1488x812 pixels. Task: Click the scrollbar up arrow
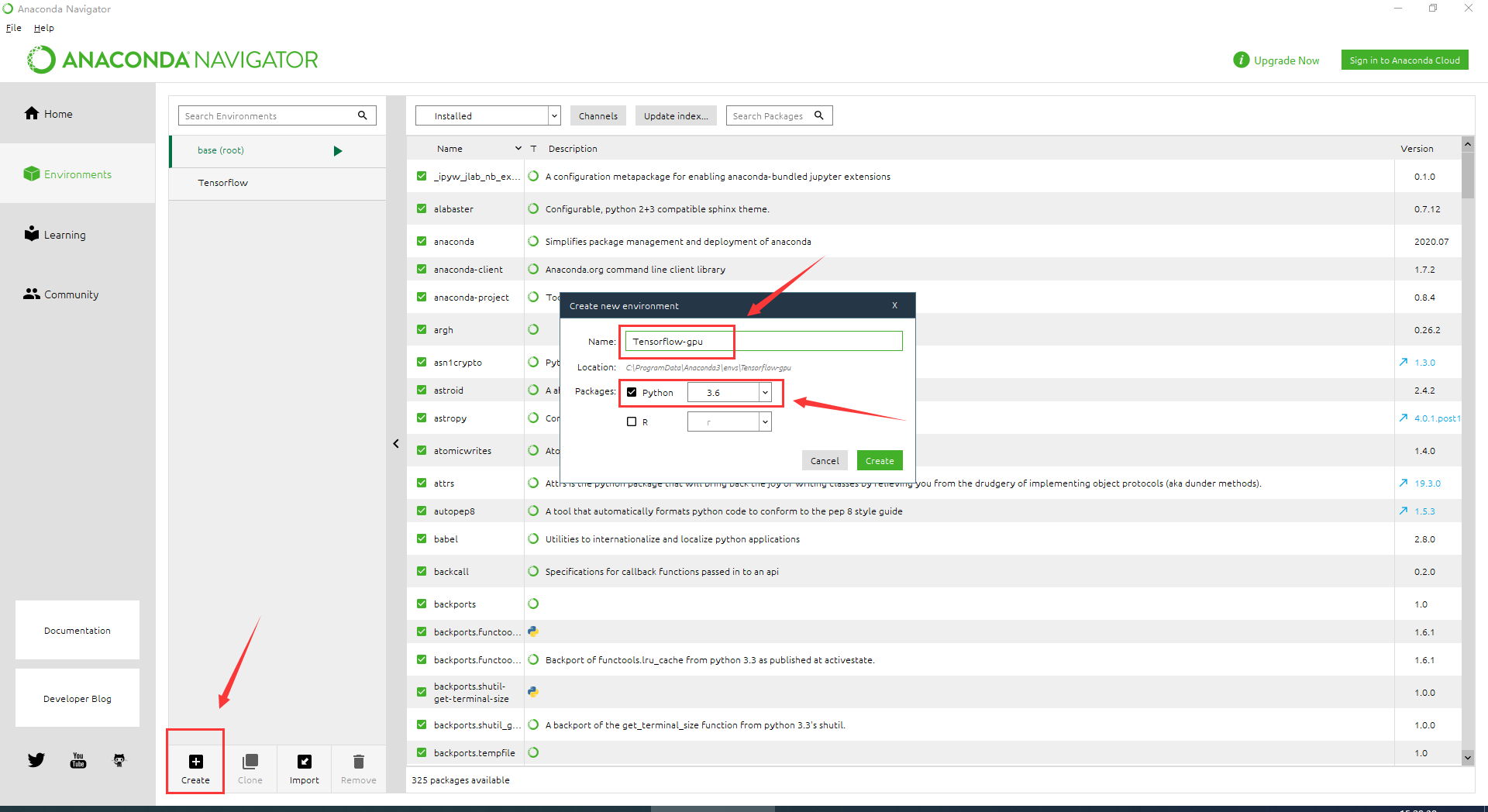[1468, 143]
